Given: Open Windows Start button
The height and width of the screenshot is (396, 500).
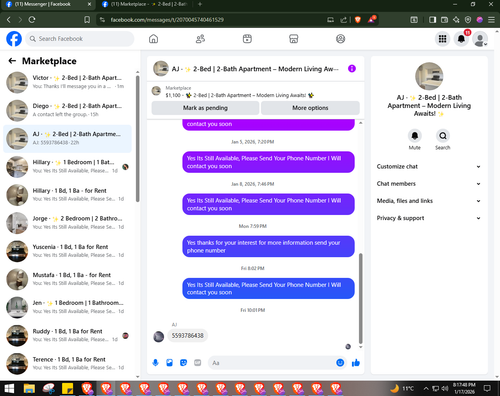Looking at the screenshot, I should pos(9,388).
